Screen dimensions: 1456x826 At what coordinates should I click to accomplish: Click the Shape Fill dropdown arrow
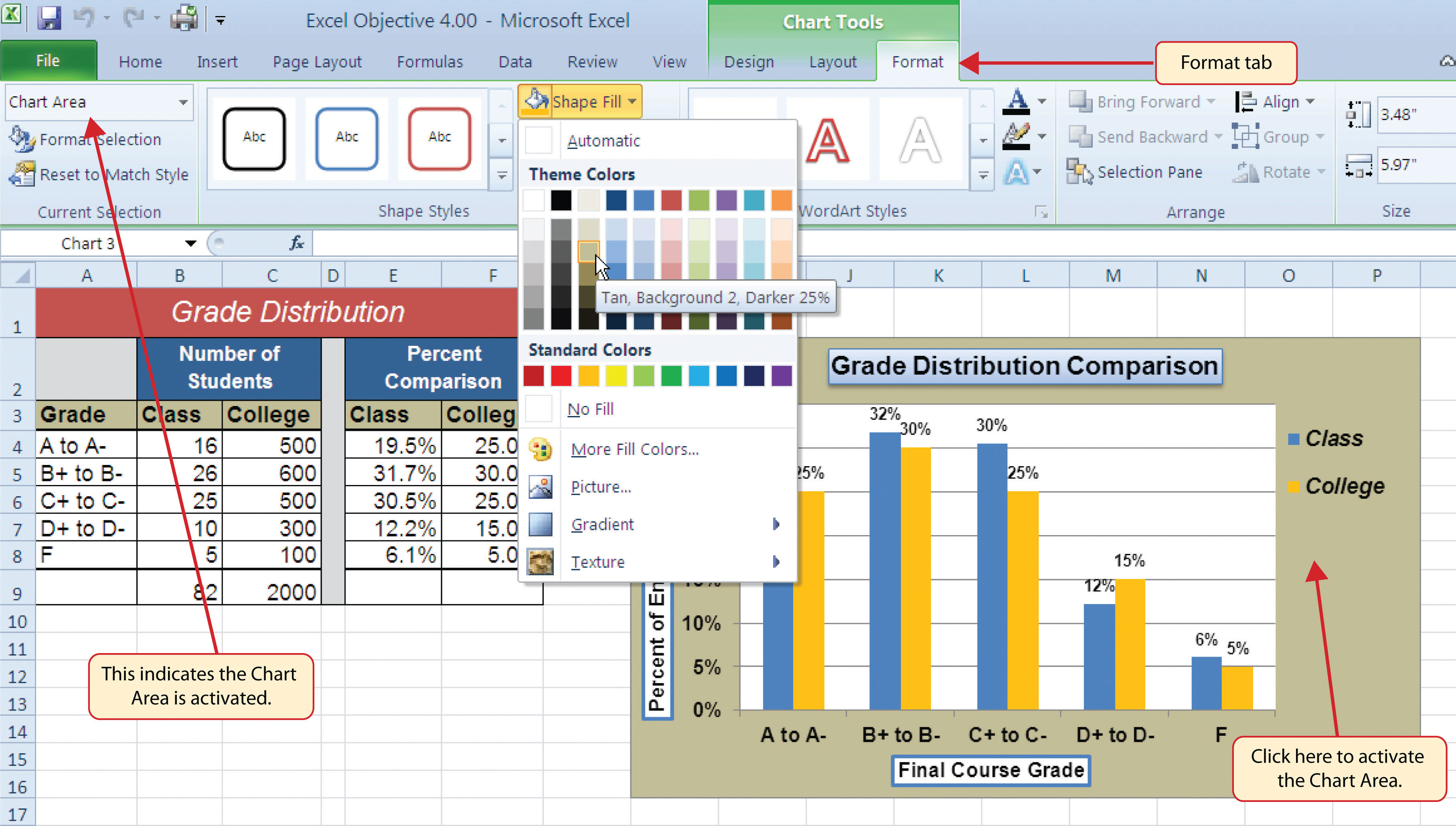tap(632, 101)
